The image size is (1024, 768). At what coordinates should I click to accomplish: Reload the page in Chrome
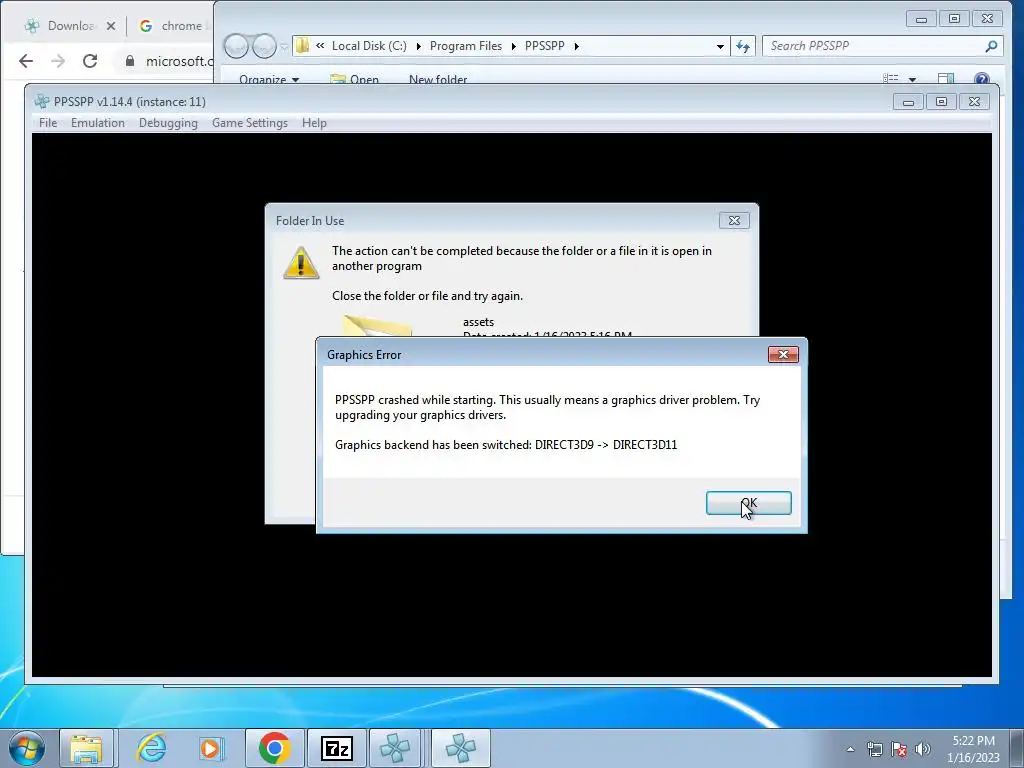90,61
